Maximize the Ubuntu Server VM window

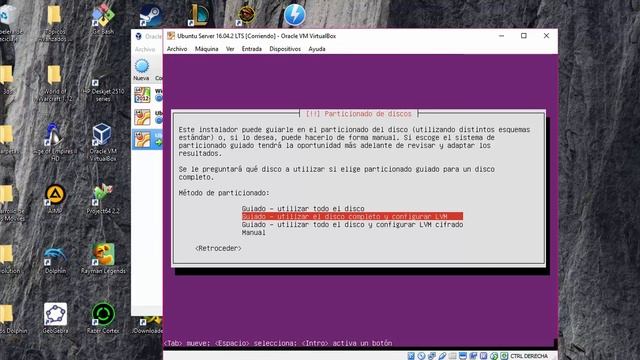point(524,36)
